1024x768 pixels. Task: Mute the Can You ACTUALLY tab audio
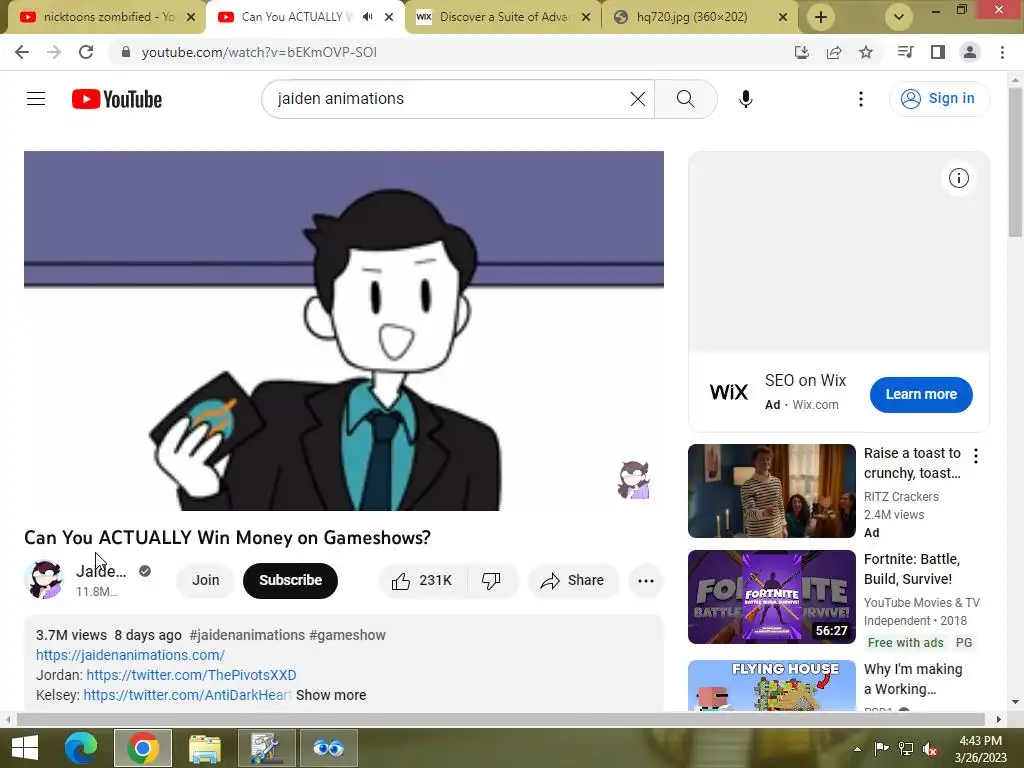(x=368, y=17)
